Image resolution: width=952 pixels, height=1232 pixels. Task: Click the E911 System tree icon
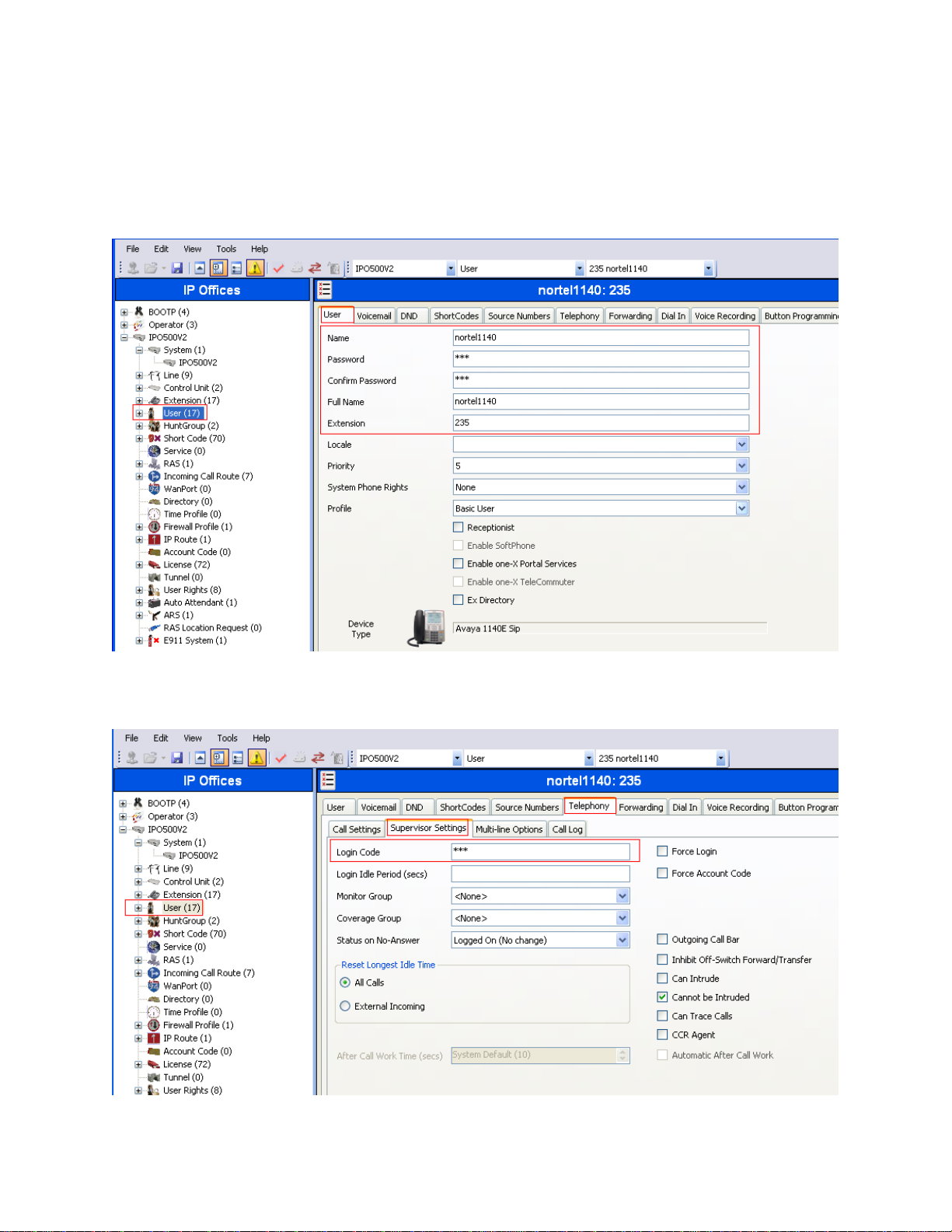coord(154,640)
